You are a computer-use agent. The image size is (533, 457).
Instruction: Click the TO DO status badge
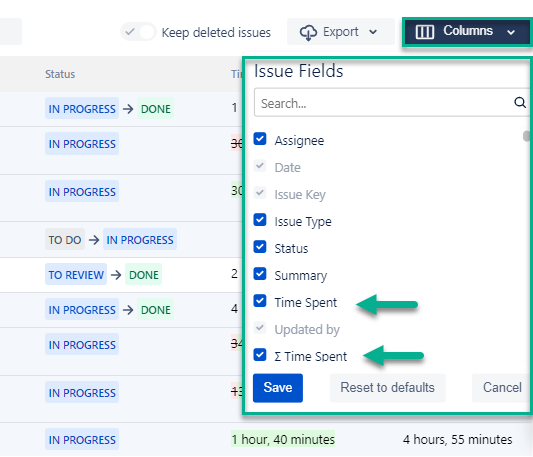65,240
